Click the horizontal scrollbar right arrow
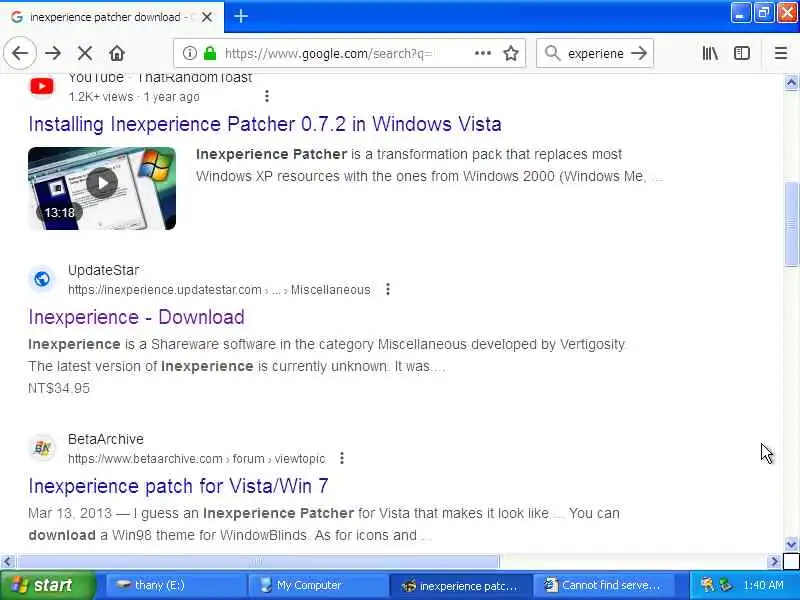This screenshot has height=600, width=800. pyautogui.click(x=774, y=562)
